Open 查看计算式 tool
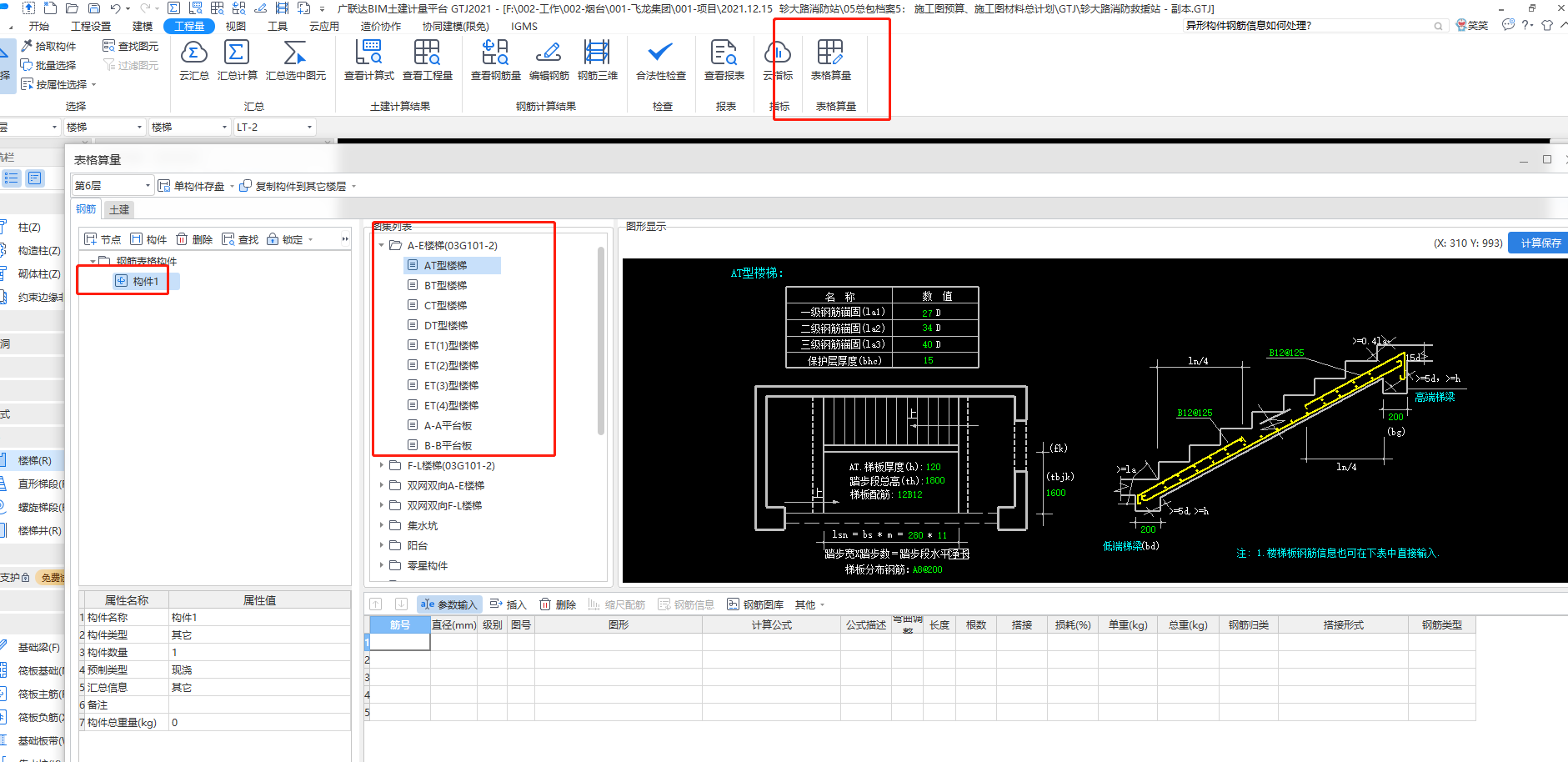Screen dimensions: 1568x762 (368, 61)
